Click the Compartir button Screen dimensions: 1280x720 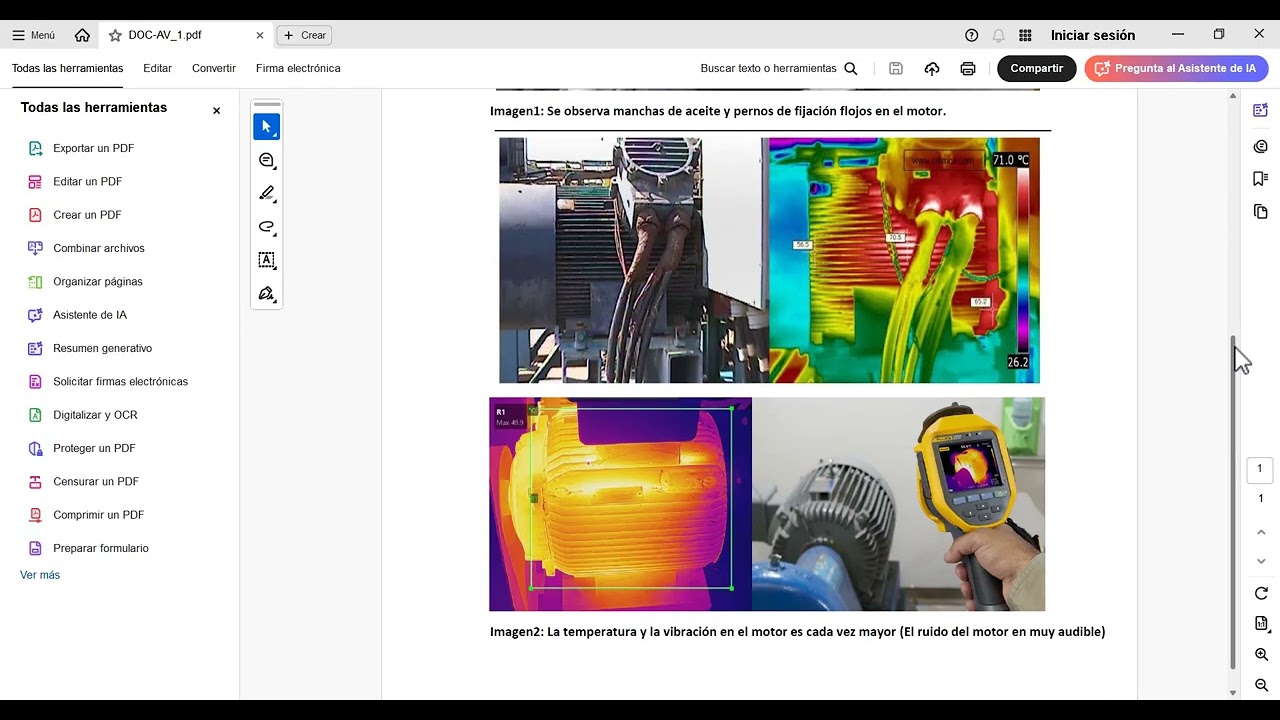click(1036, 68)
